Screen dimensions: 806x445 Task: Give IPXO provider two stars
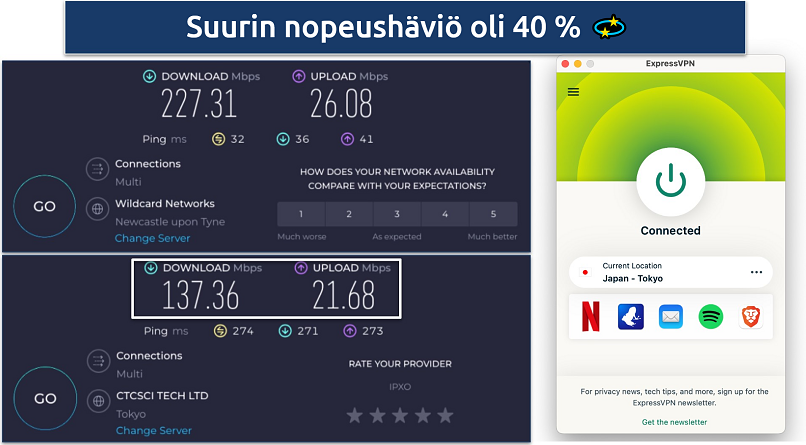378,415
